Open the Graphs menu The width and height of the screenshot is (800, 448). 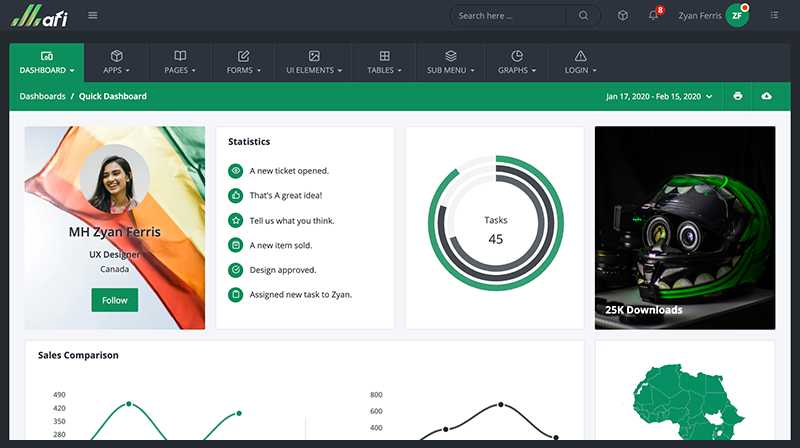[x=517, y=62]
